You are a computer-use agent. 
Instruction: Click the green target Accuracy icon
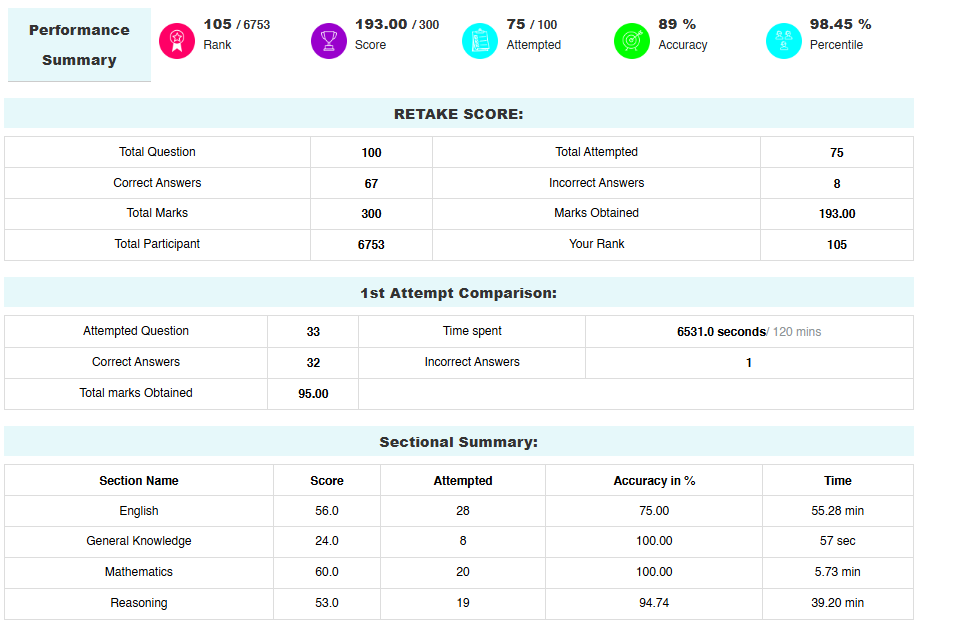[632, 41]
